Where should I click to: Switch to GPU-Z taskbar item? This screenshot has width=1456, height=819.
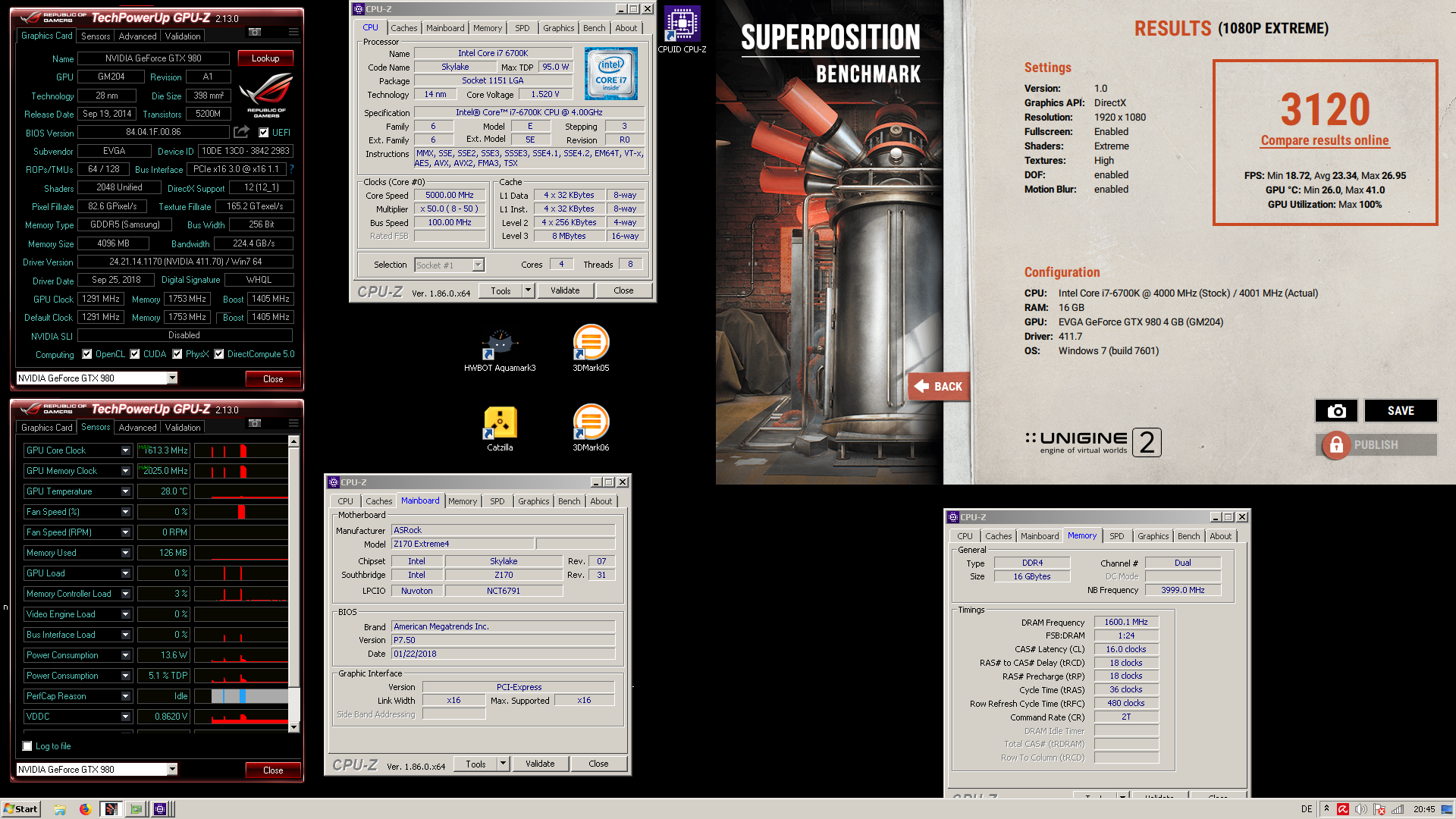pos(136,809)
